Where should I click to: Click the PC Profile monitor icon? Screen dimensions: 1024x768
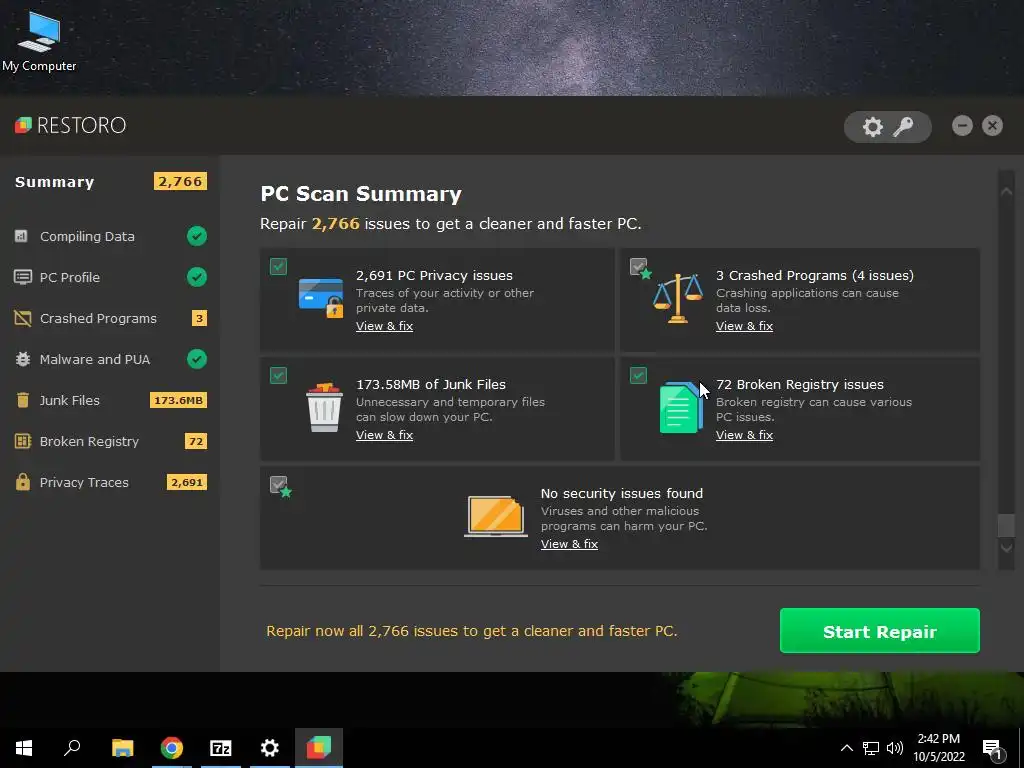point(22,277)
